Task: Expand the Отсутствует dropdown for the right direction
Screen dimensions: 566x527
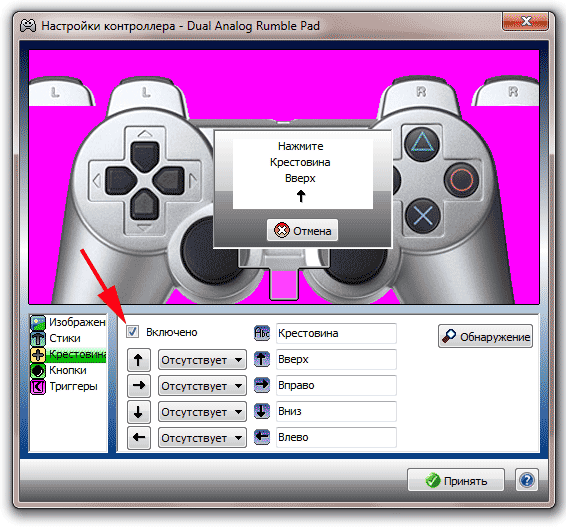Action: coord(202,386)
